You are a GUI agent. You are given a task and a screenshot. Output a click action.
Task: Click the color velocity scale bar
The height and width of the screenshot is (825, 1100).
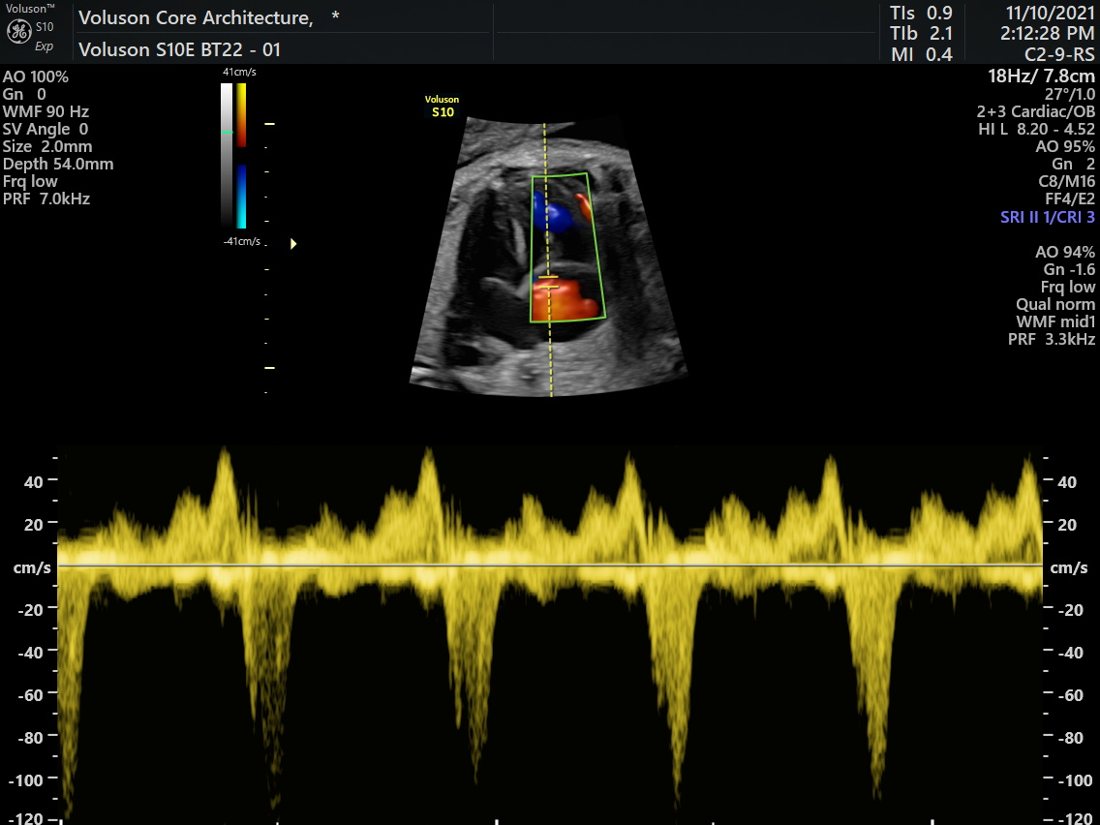(241, 156)
